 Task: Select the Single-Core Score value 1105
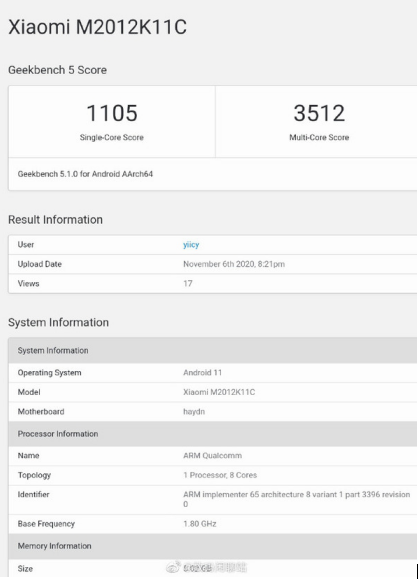click(x=112, y=113)
